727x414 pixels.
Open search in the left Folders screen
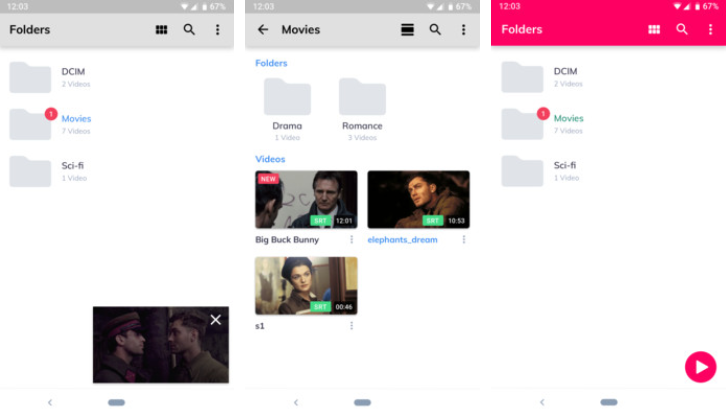coord(189,30)
